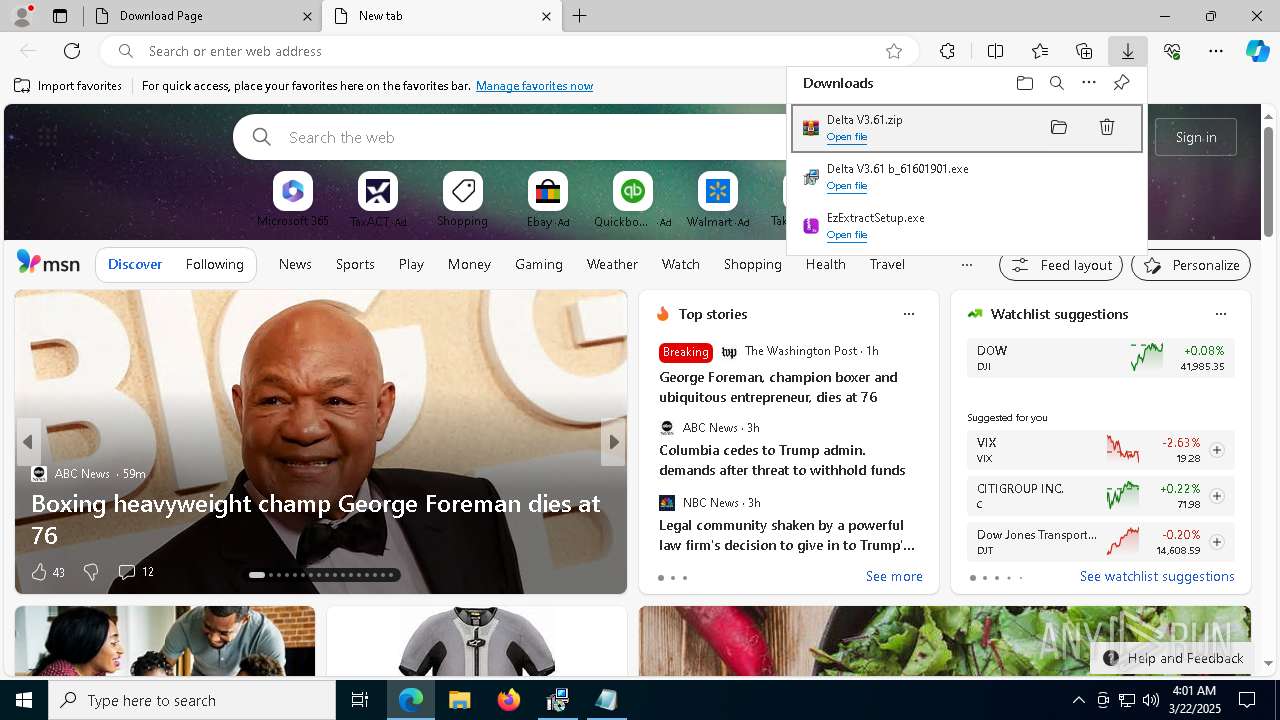Viewport: 1280px width, 720px height.
Task: Search downloads using the magnifier icon
Action: click(1057, 83)
